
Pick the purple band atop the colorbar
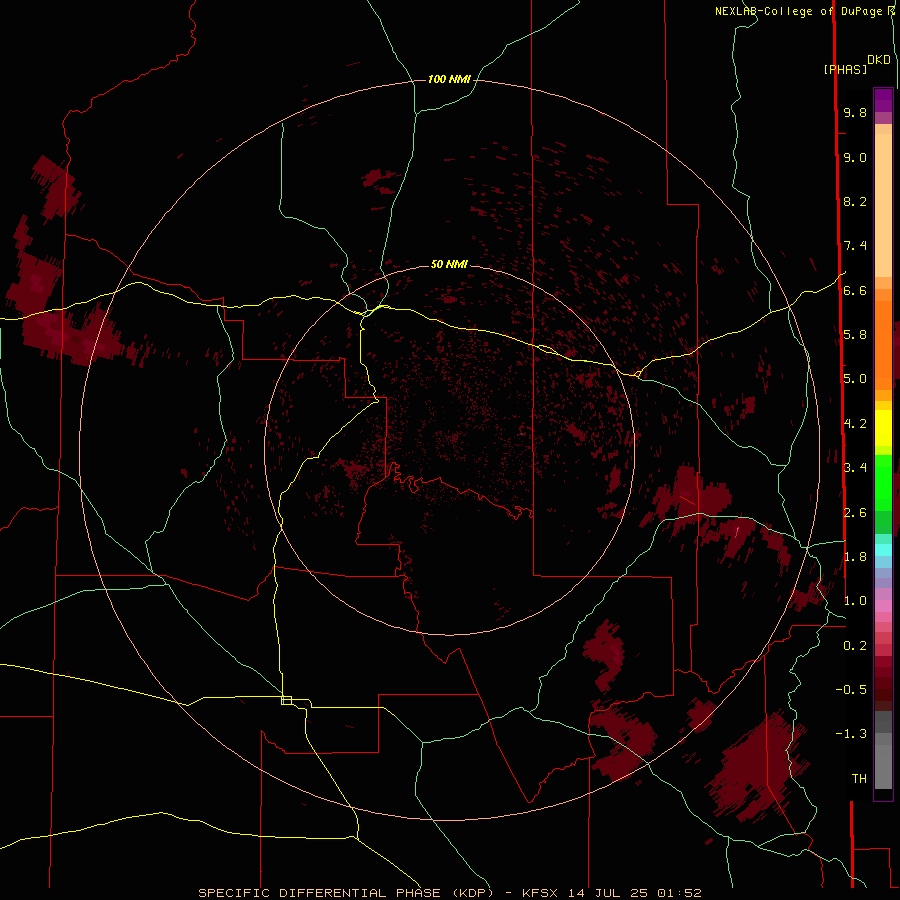pos(883,100)
